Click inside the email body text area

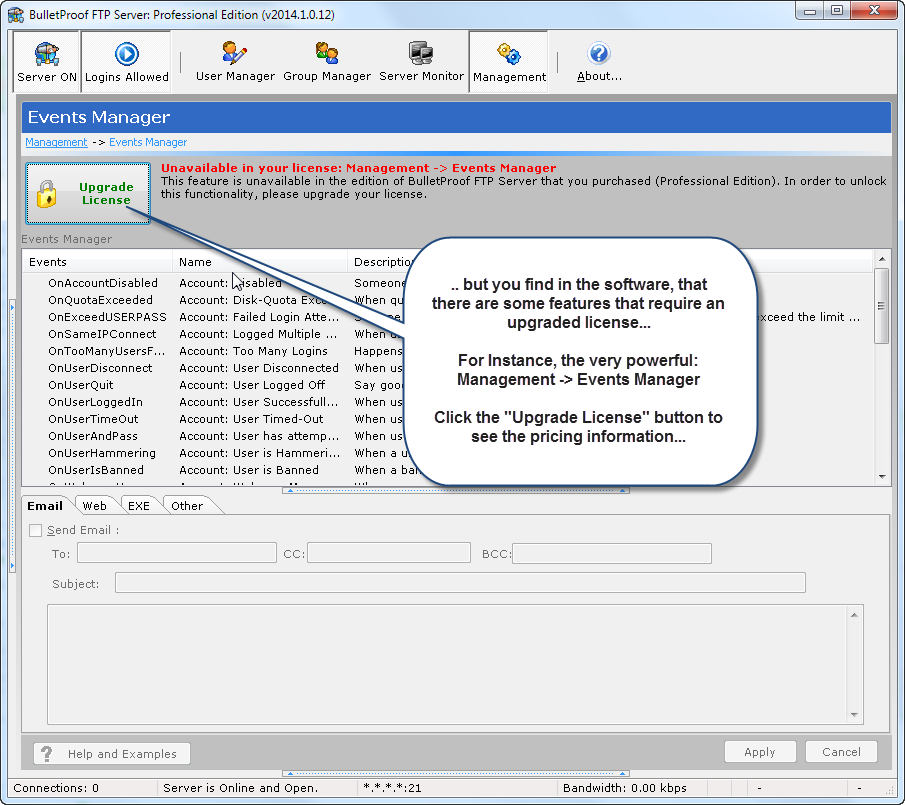448,664
